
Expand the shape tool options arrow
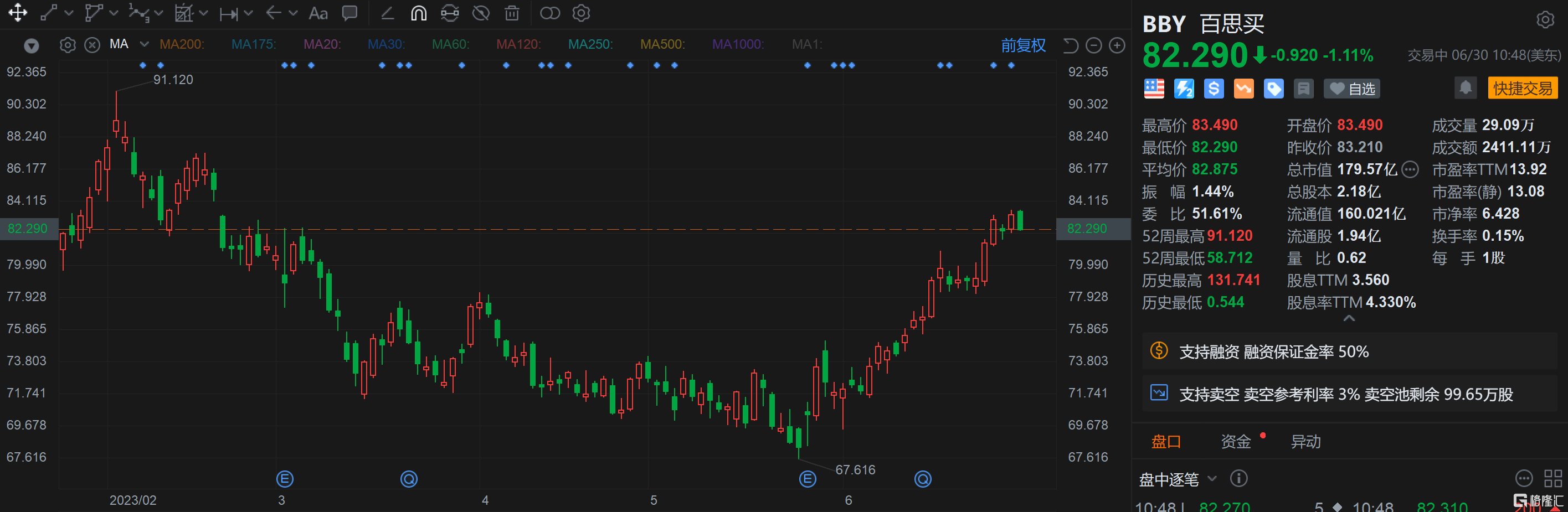113,13
